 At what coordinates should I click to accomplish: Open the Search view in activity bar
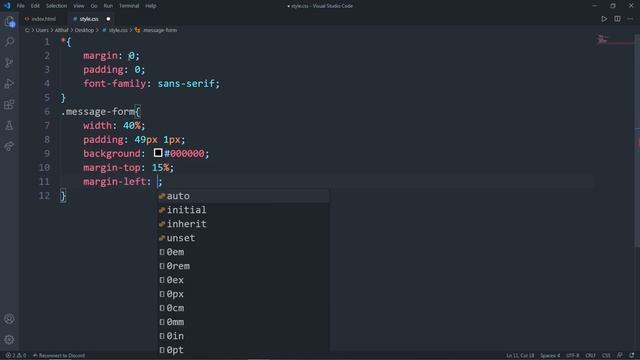tap(9, 42)
